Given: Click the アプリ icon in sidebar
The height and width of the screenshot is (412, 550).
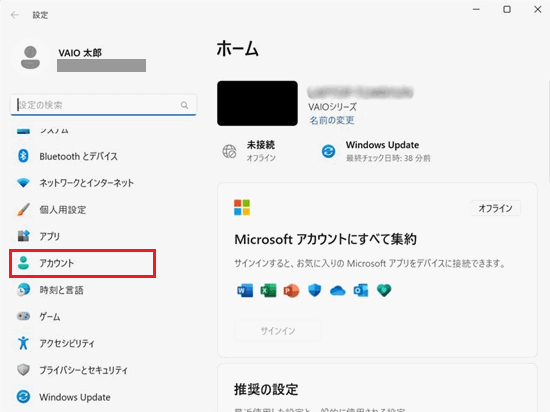Looking at the screenshot, I should click(x=23, y=236).
